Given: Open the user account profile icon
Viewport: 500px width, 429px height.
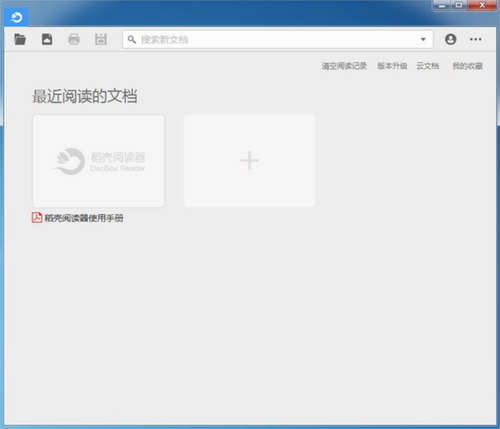Looking at the screenshot, I should pos(450,39).
